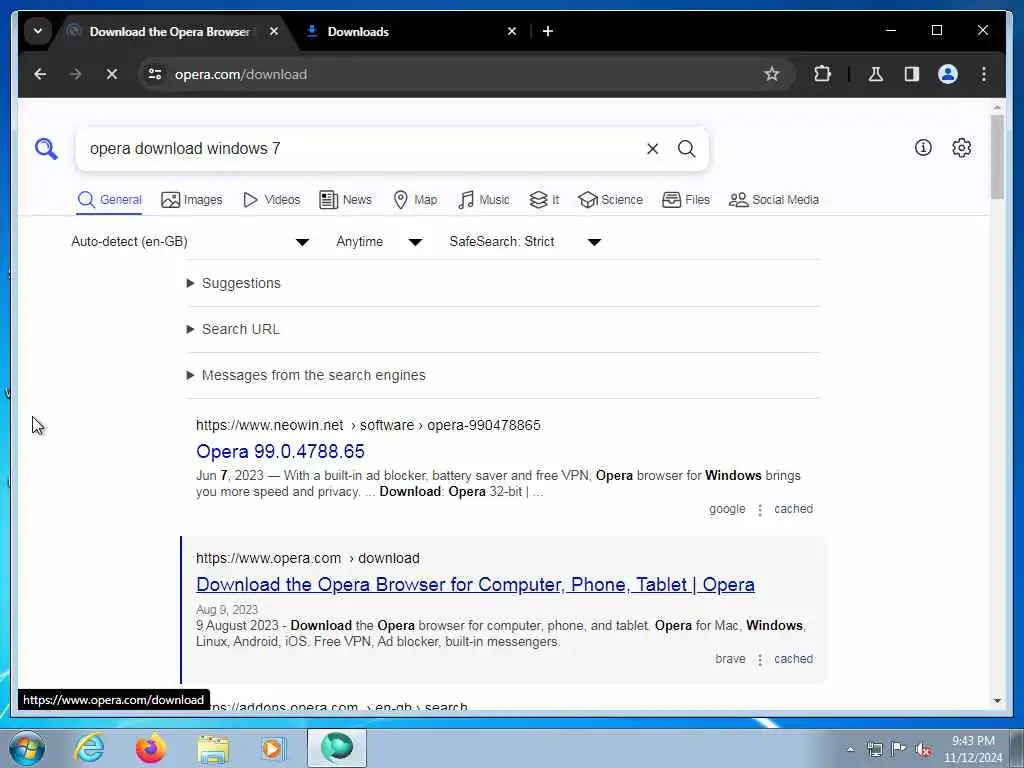
Task: Open the Chrome three-dot menu
Action: [984, 74]
